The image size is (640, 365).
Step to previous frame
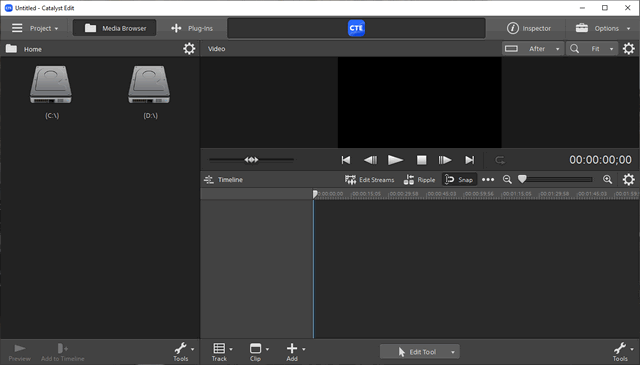point(371,160)
